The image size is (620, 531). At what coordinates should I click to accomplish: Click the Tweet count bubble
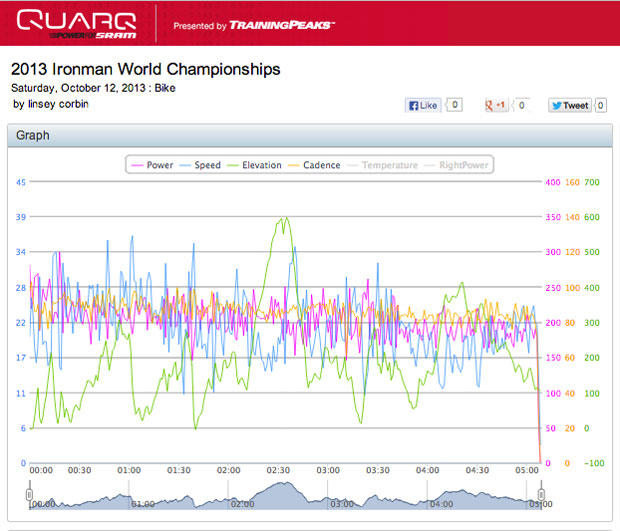pos(601,104)
